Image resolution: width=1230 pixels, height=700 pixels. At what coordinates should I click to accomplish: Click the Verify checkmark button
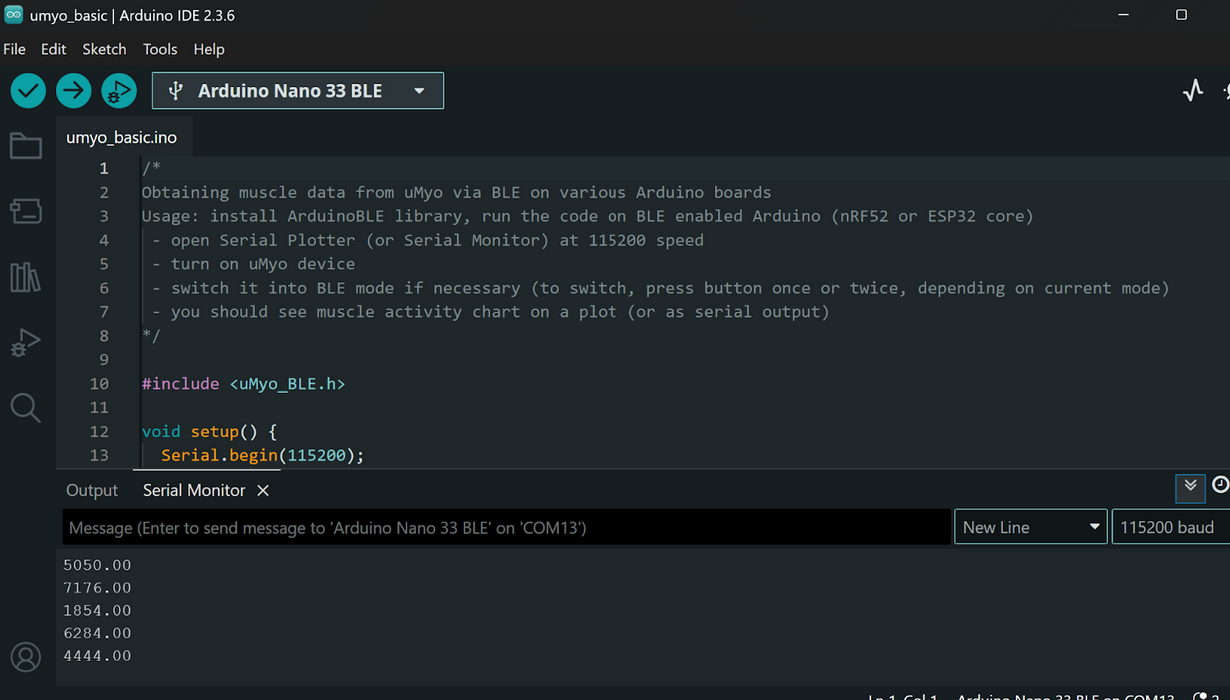click(28, 91)
